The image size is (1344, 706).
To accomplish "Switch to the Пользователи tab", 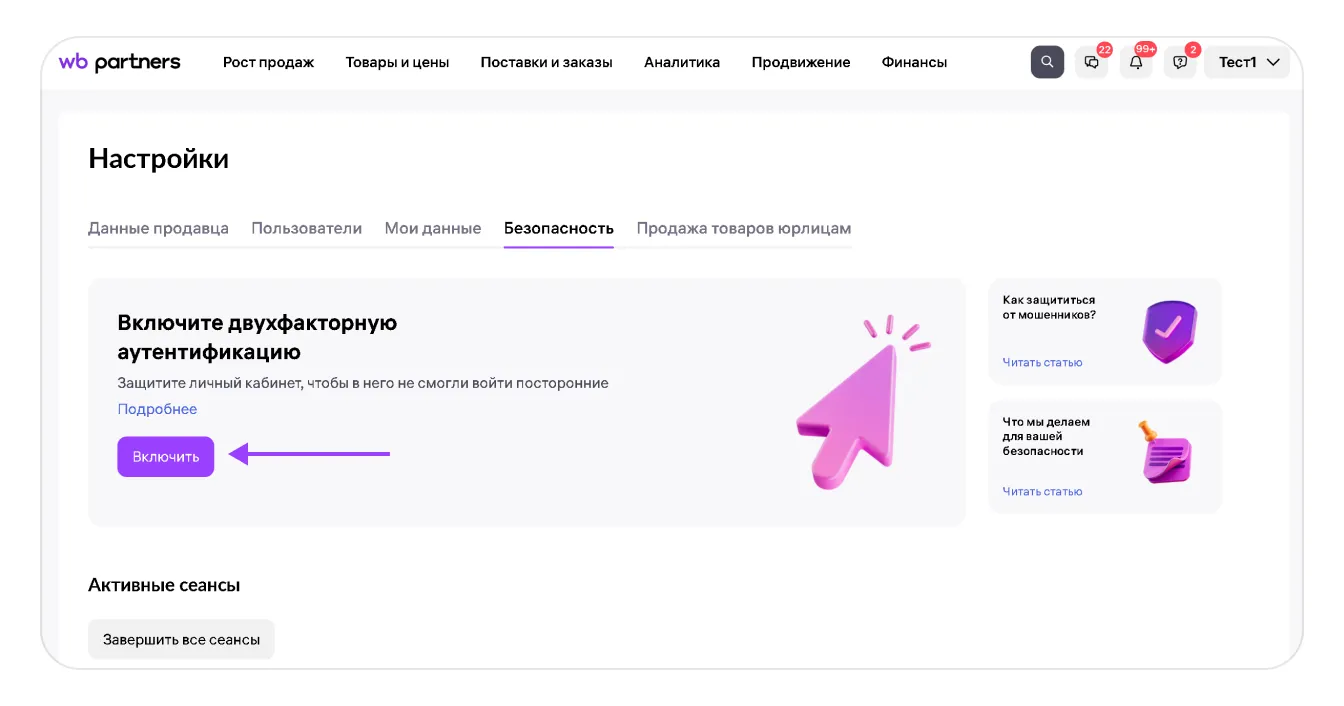I will (306, 228).
